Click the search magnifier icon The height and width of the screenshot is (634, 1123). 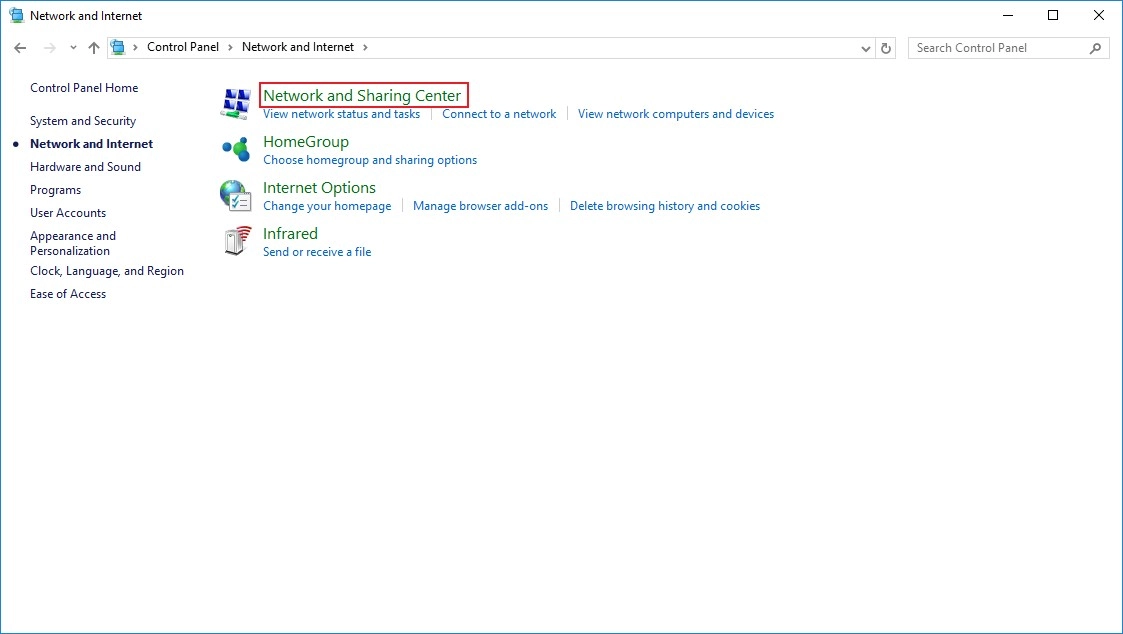pyautogui.click(x=1096, y=48)
